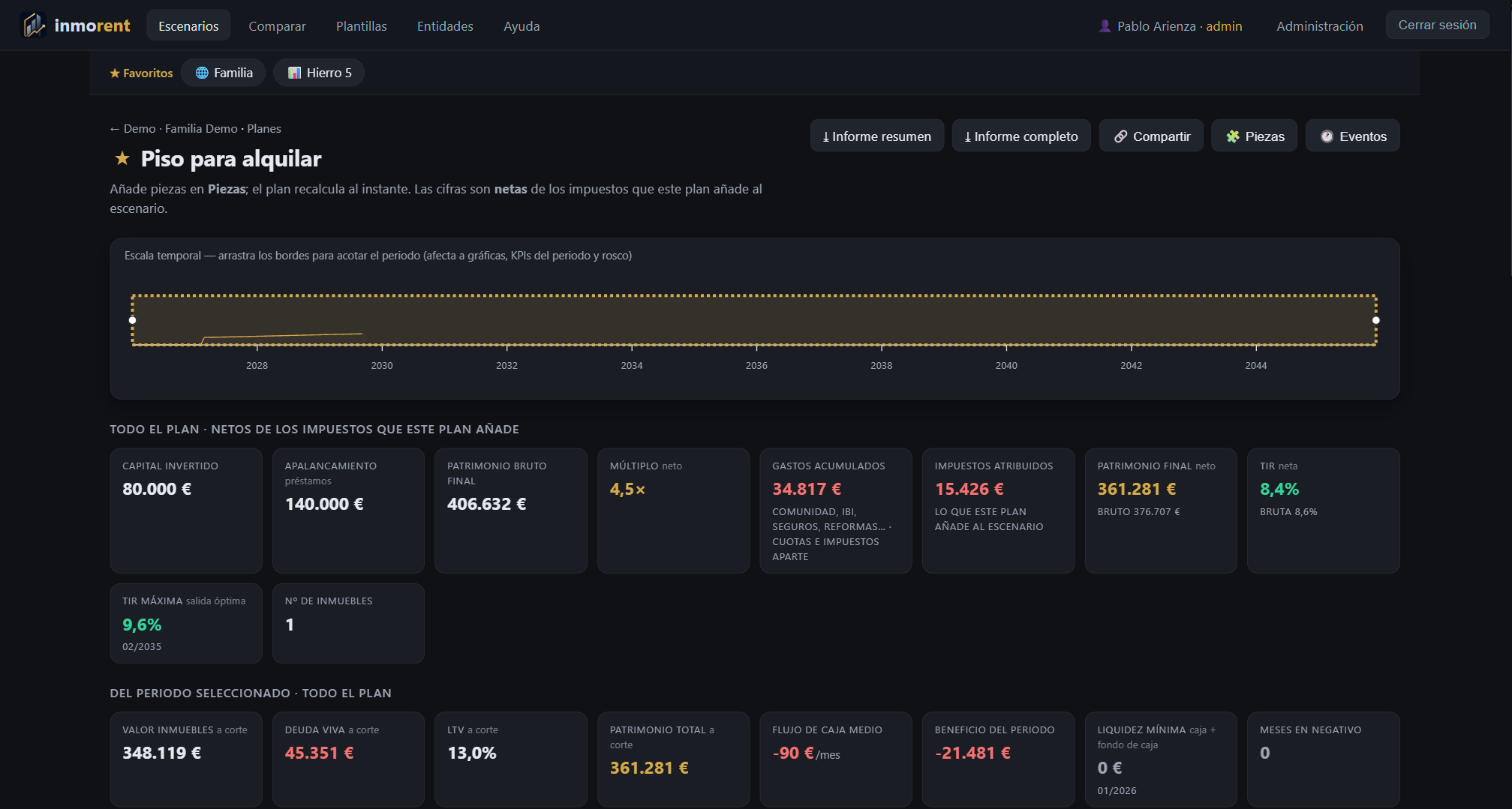
Task: Click the download arrow in Informe completo
Action: click(x=968, y=136)
